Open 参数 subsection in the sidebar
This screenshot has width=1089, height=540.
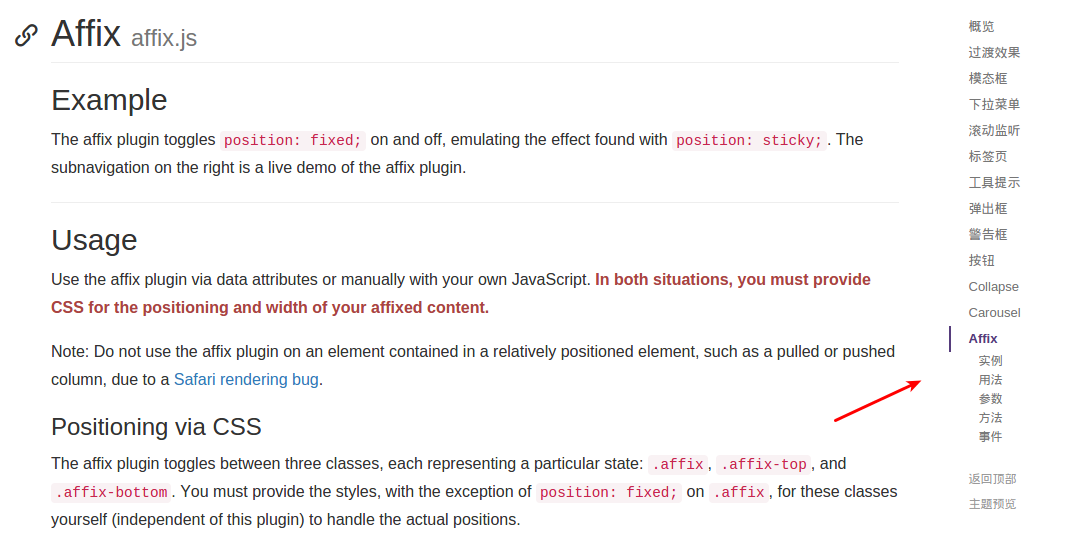[x=990, y=399]
